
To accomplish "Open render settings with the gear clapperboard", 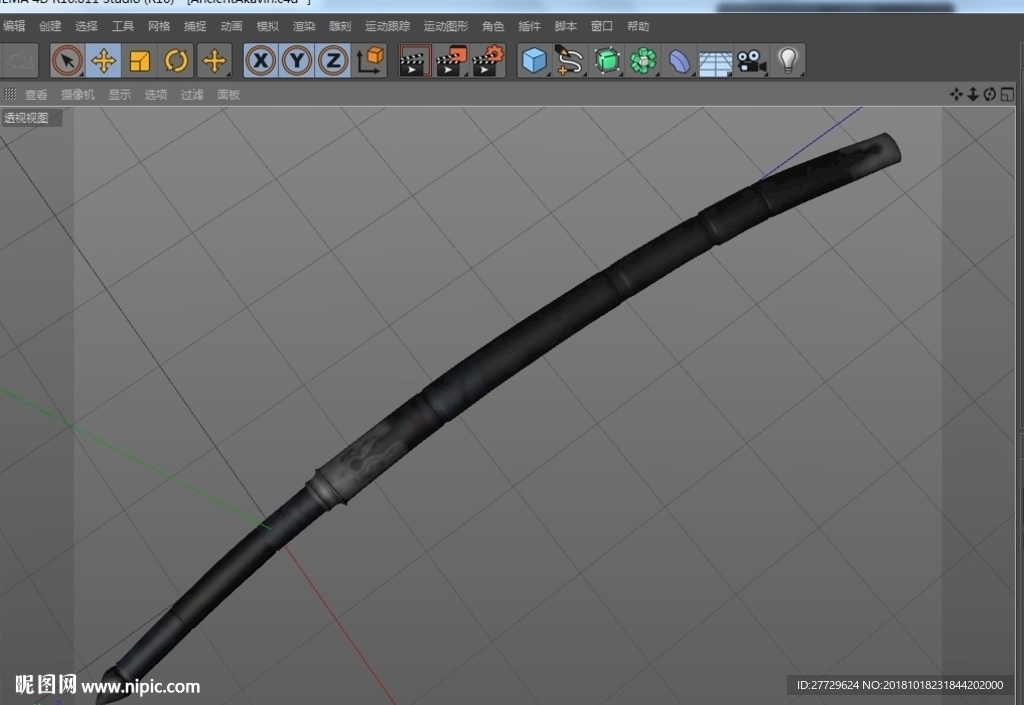I will (x=488, y=61).
